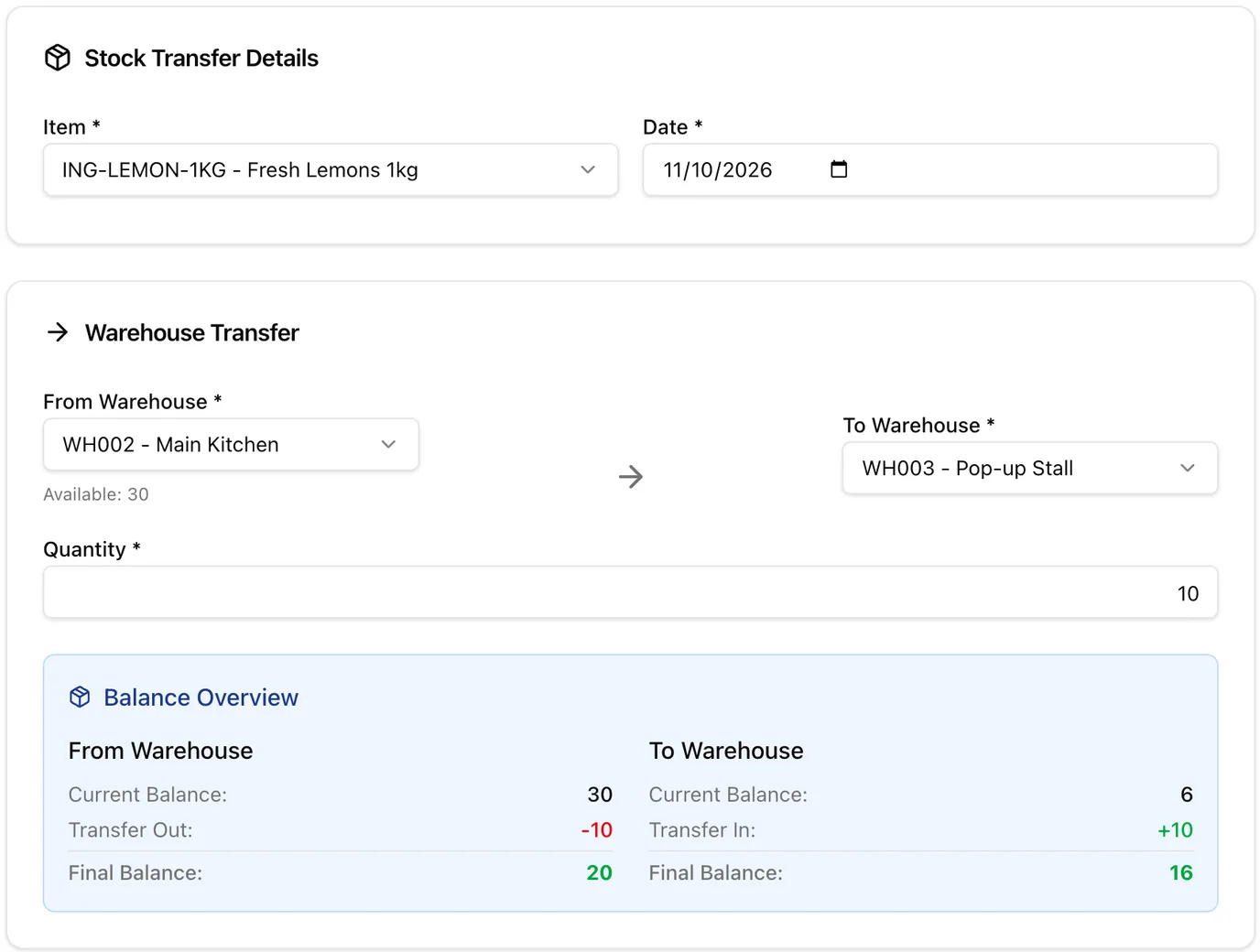Screen dimensions: 1260x952
Task: Click the From Warehouse heading in Balance Overview
Action: pos(161,751)
